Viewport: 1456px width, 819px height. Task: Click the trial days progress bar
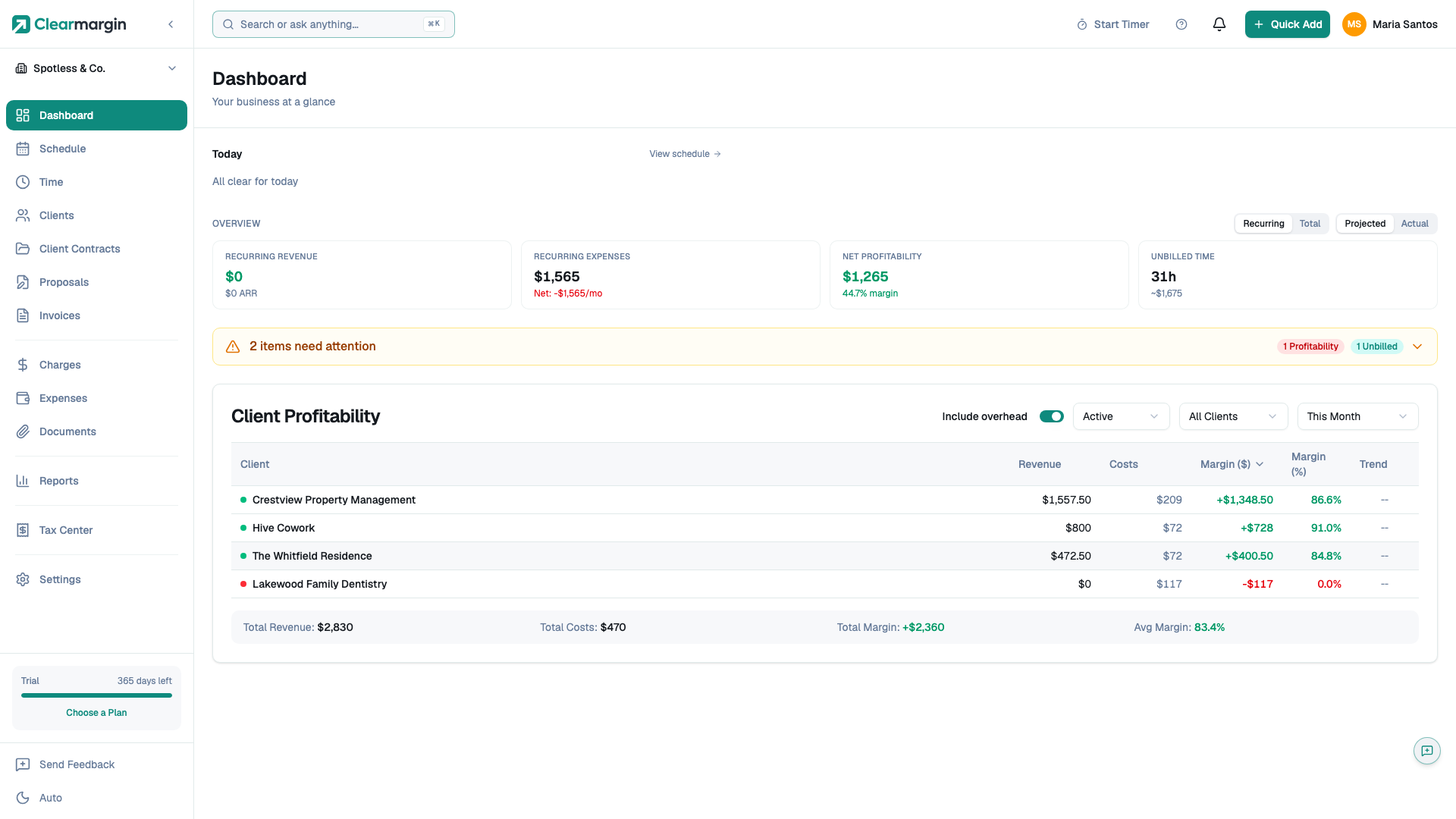click(96, 695)
